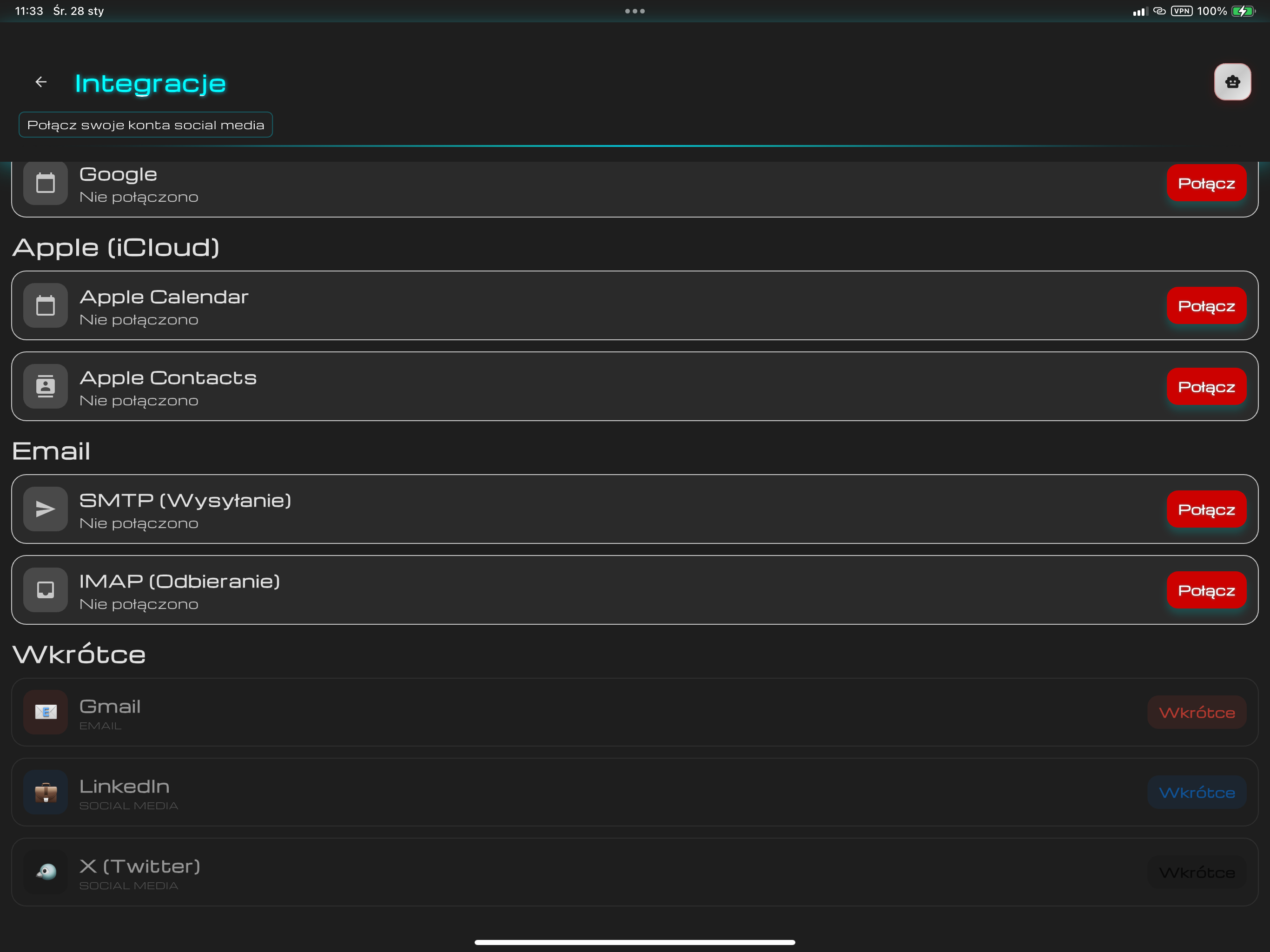1270x952 pixels.
Task: Tap the LinkedIn Wkrótce badge
Action: 1197,793
